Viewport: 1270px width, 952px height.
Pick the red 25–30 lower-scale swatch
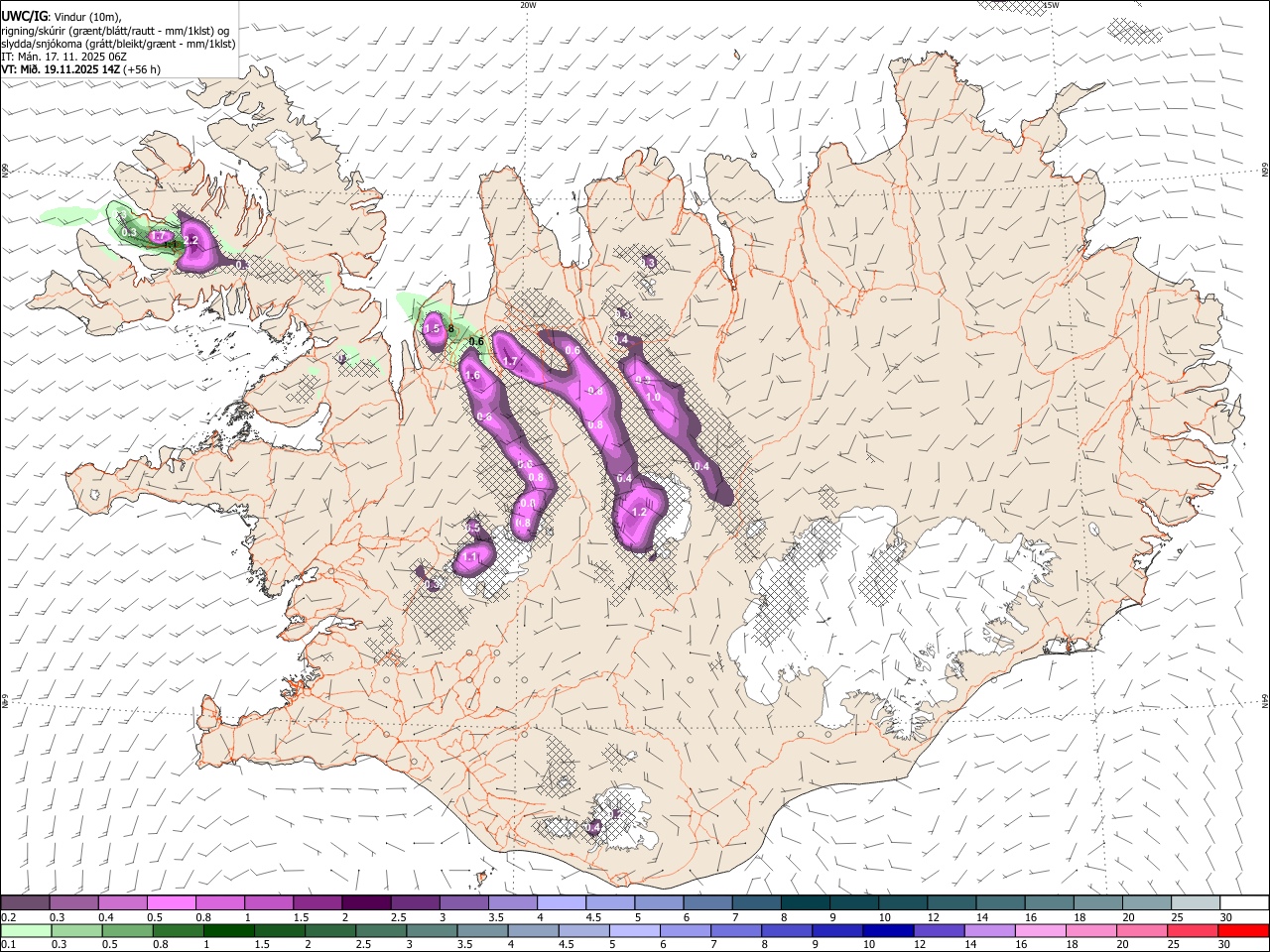coord(1193,930)
